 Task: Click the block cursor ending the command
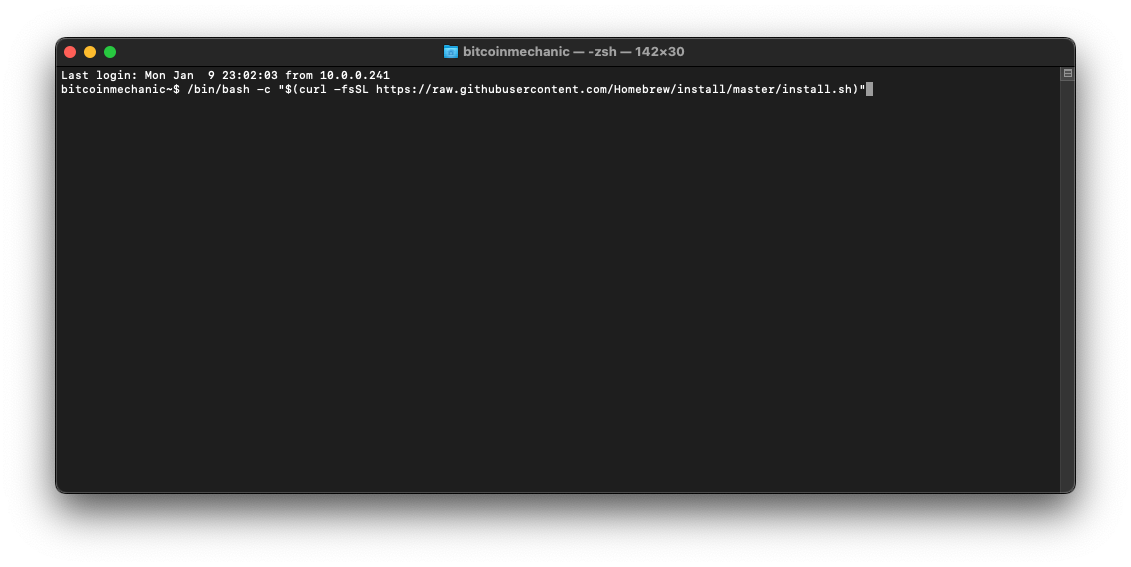point(869,90)
